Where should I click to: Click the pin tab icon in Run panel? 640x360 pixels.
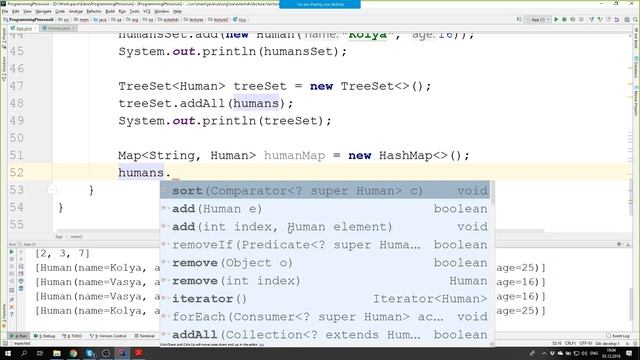pyautogui.click(x=11, y=299)
